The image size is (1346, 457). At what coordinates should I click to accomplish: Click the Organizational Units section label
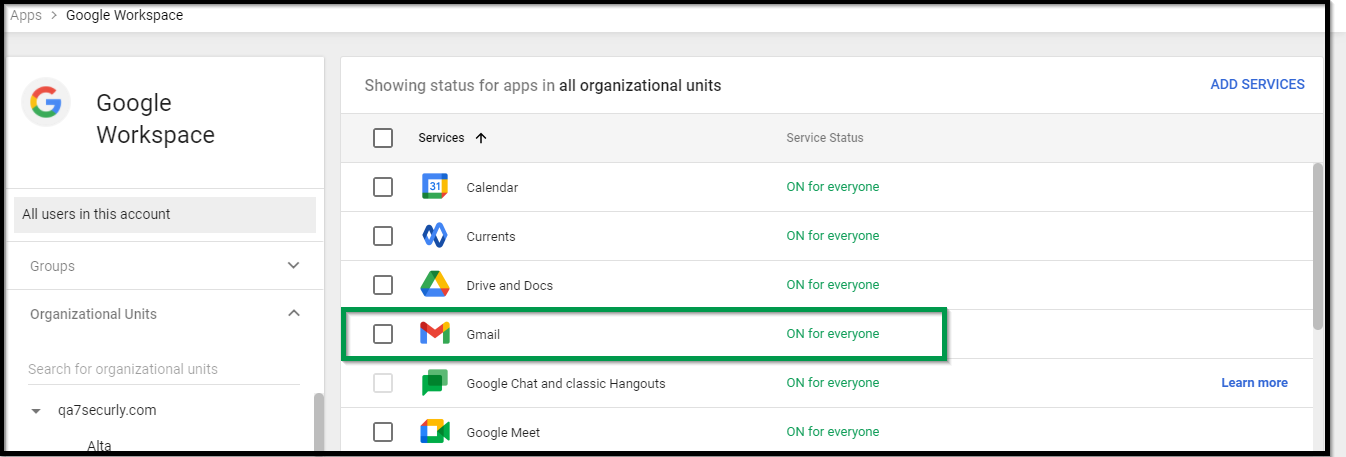pos(93,314)
